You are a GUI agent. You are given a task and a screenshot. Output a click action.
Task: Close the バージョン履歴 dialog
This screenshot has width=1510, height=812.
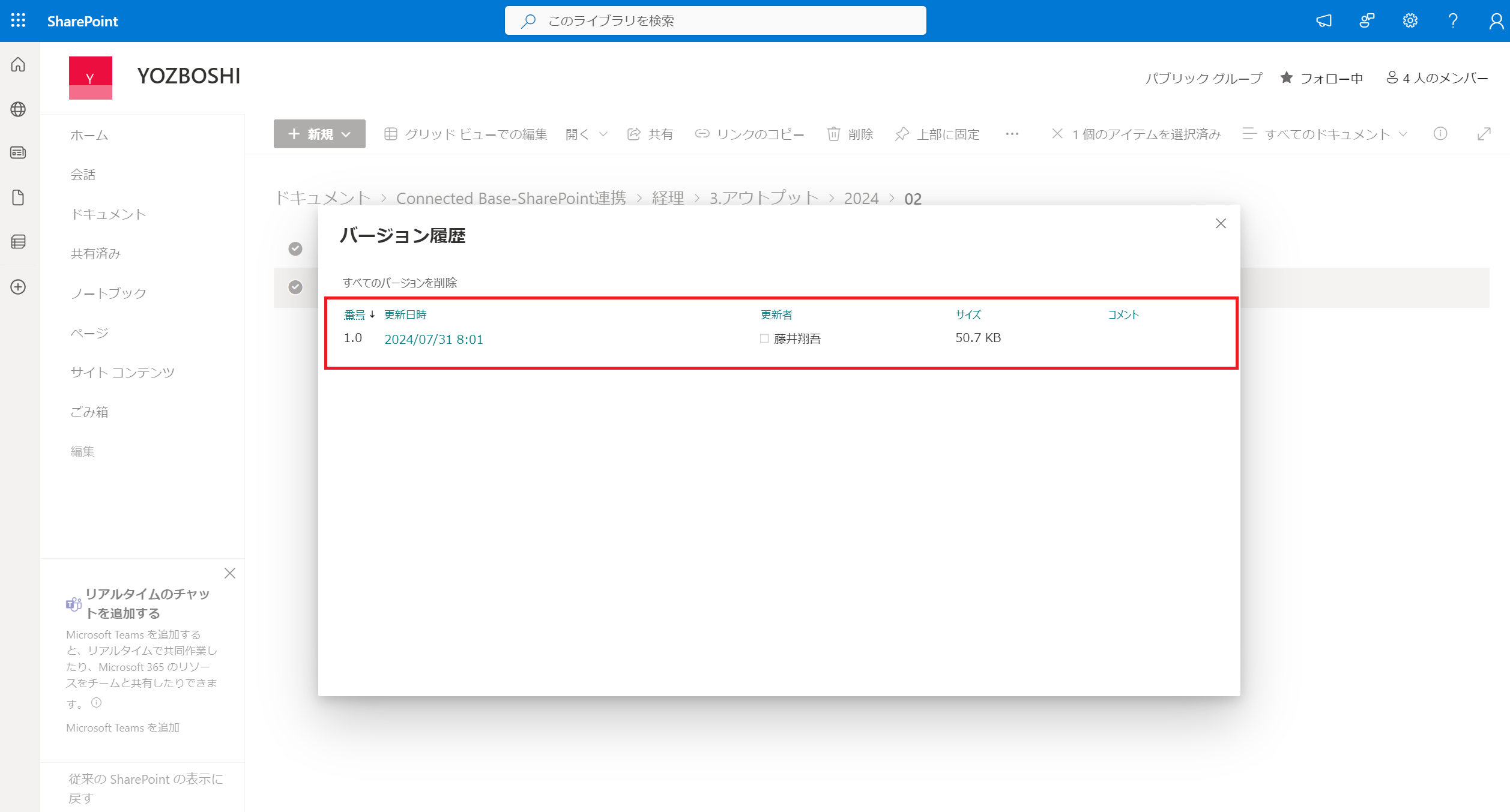point(1221,224)
